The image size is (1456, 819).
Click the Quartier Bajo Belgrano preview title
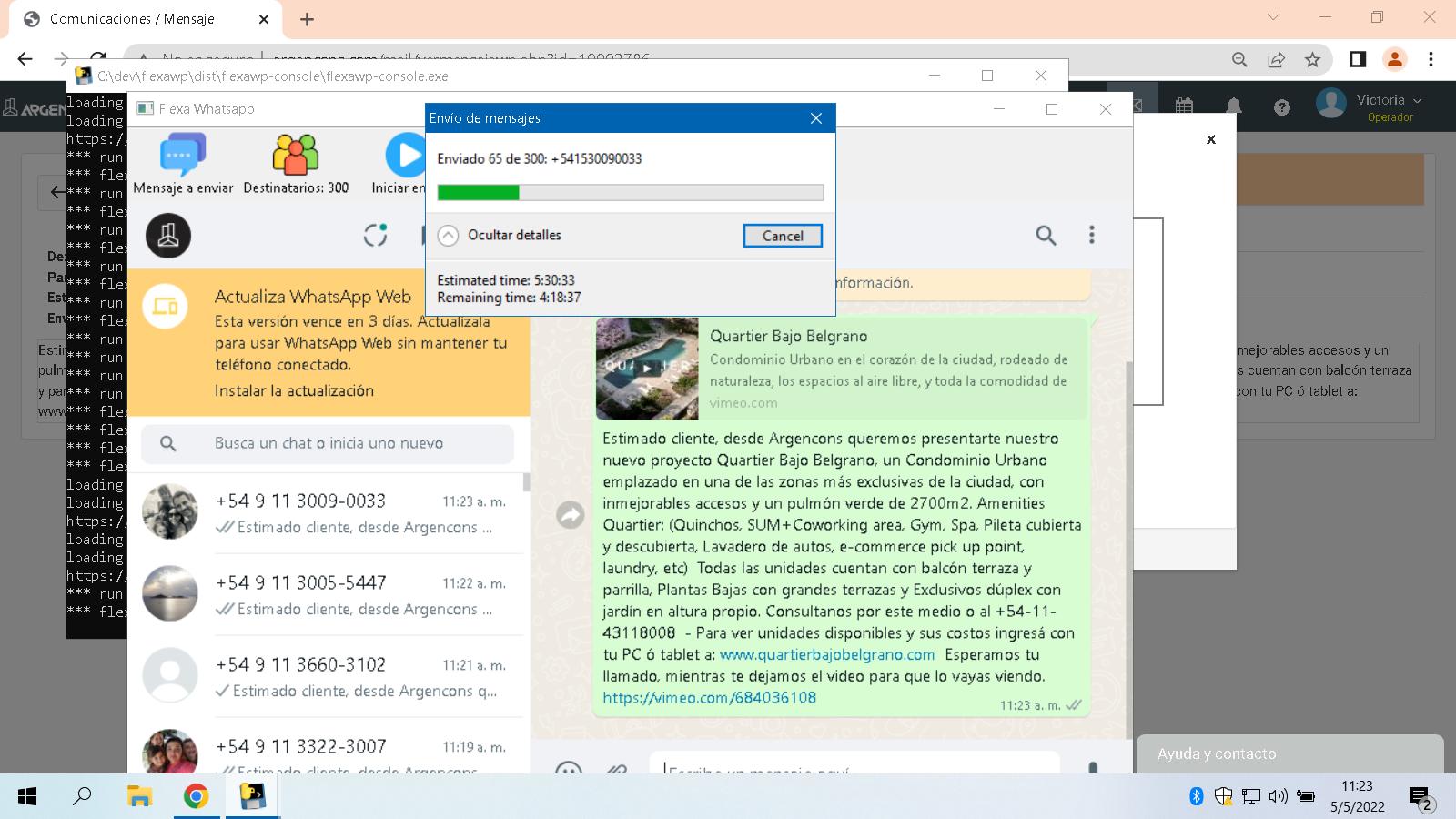coord(789,336)
